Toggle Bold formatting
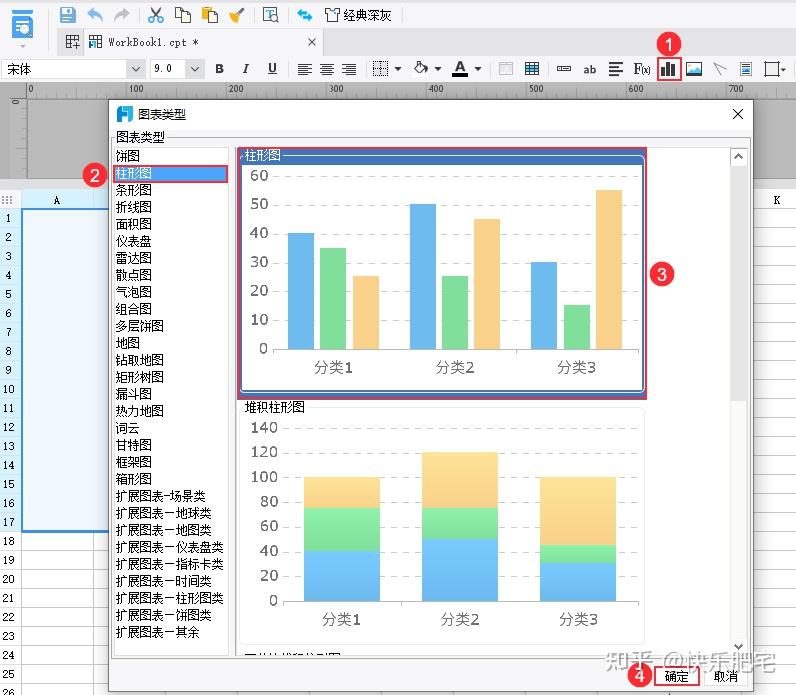796x695 pixels. coord(219,69)
